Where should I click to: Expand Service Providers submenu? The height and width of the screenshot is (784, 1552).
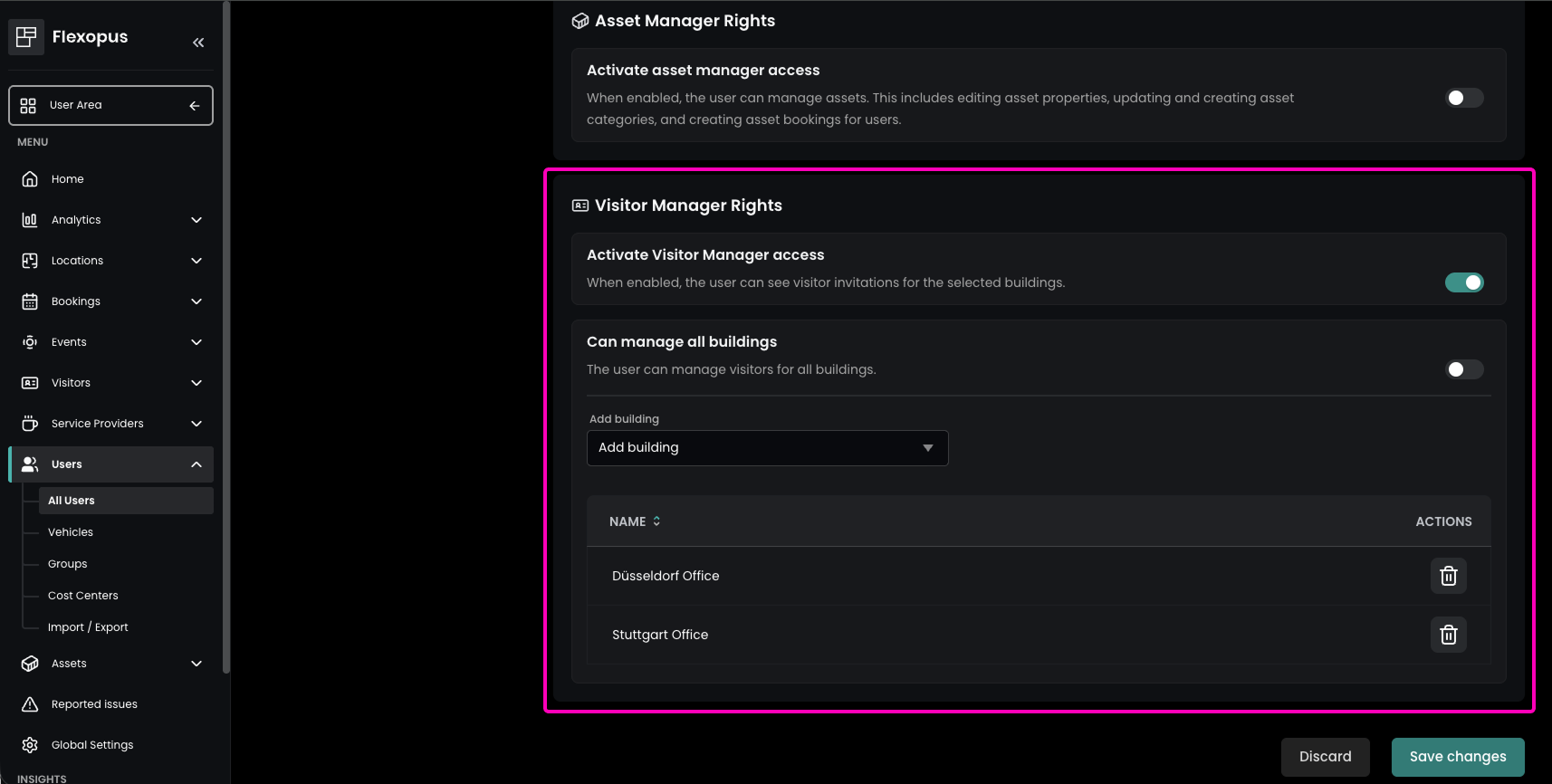pos(196,424)
